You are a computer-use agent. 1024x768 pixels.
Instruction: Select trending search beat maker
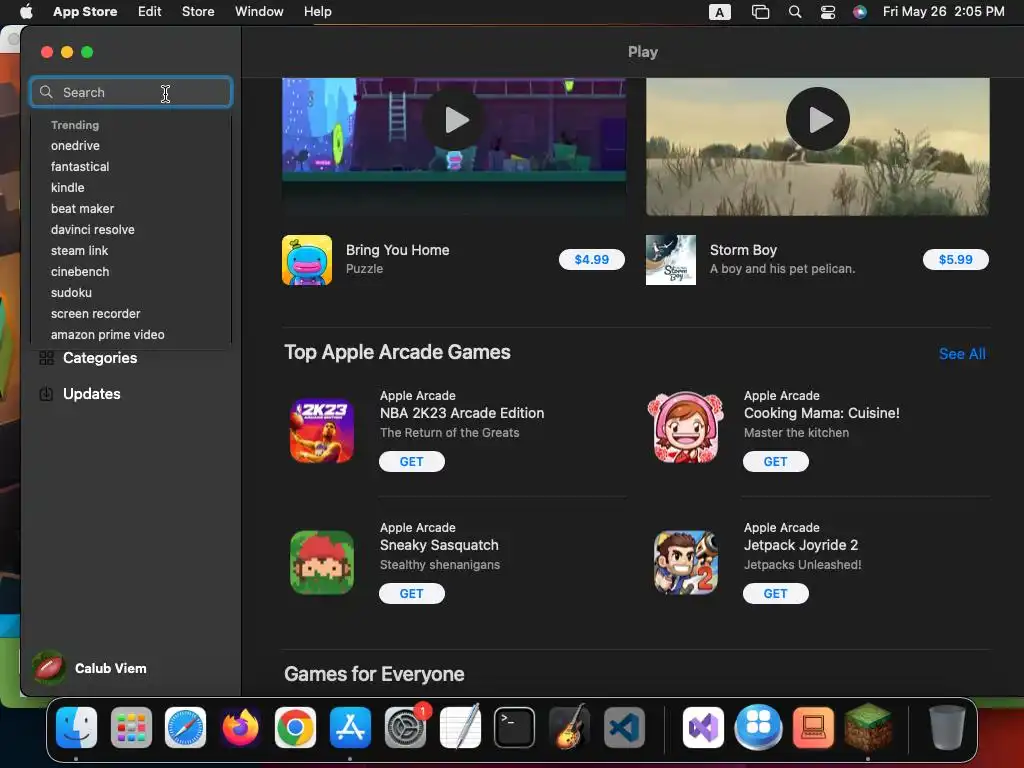[83, 208]
